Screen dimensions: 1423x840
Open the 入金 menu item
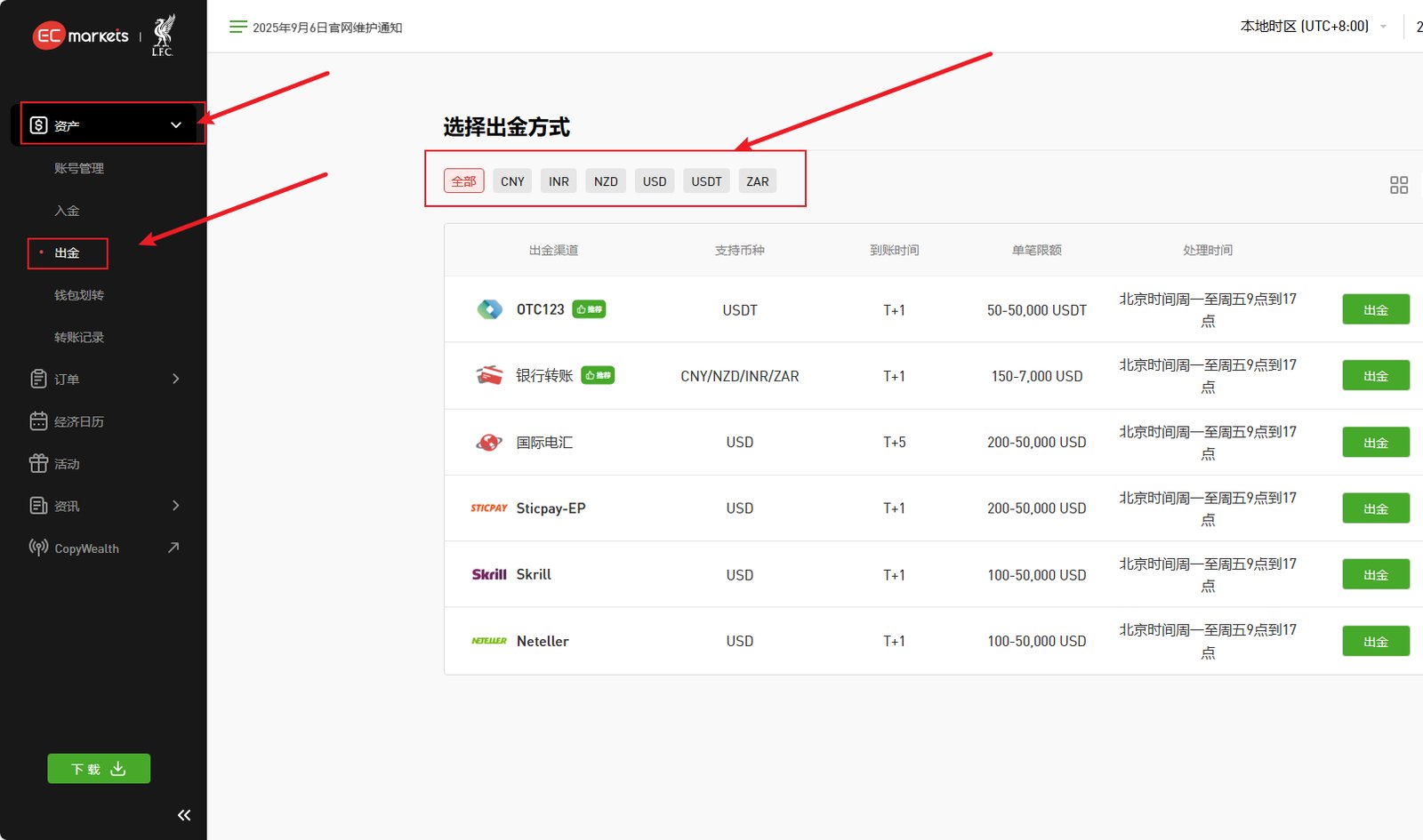tap(67, 210)
